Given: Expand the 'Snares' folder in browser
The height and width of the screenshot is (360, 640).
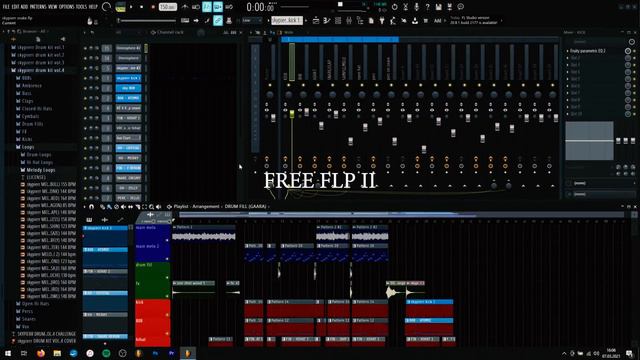Looking at the screenshot, I should [26, 319].
